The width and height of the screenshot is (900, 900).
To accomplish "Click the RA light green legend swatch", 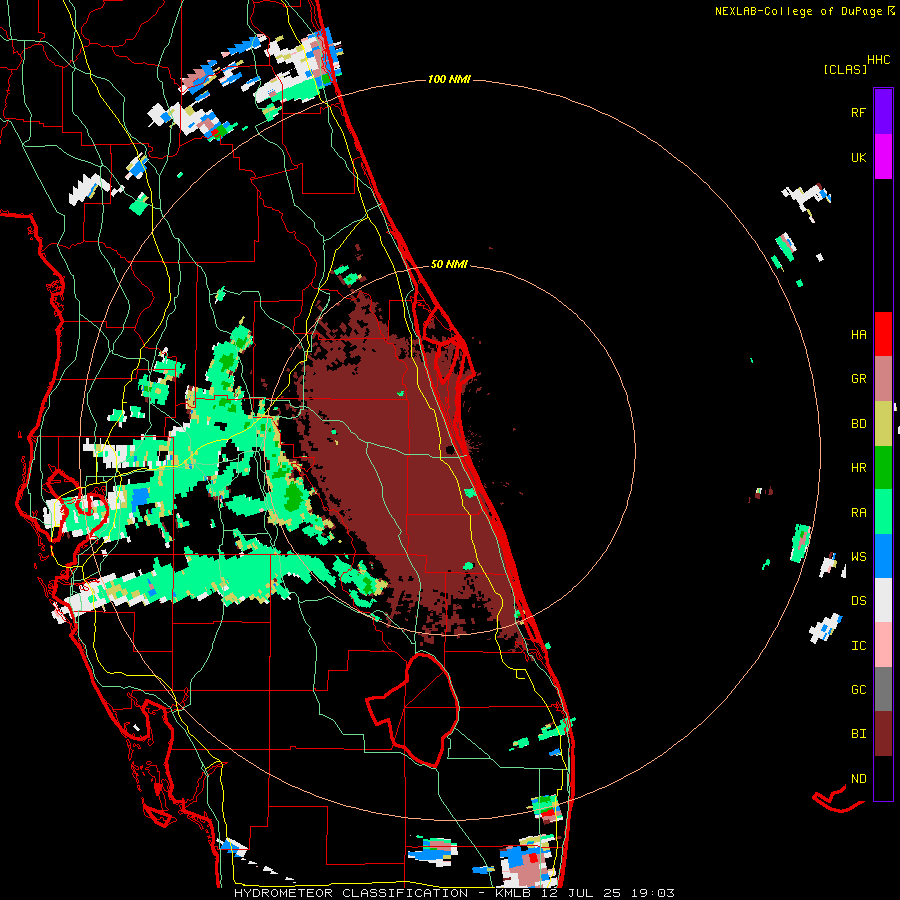I will point(883,512).
